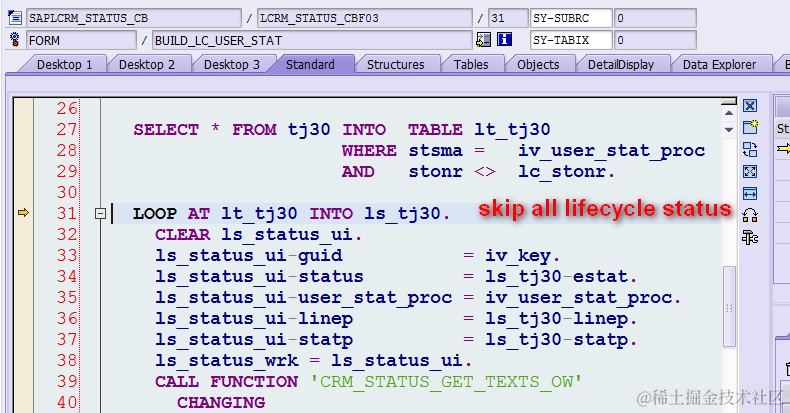The width and height of the screenshot is (790, 413).
Task: Click the exchange tools icon
Action: [750, 216]
